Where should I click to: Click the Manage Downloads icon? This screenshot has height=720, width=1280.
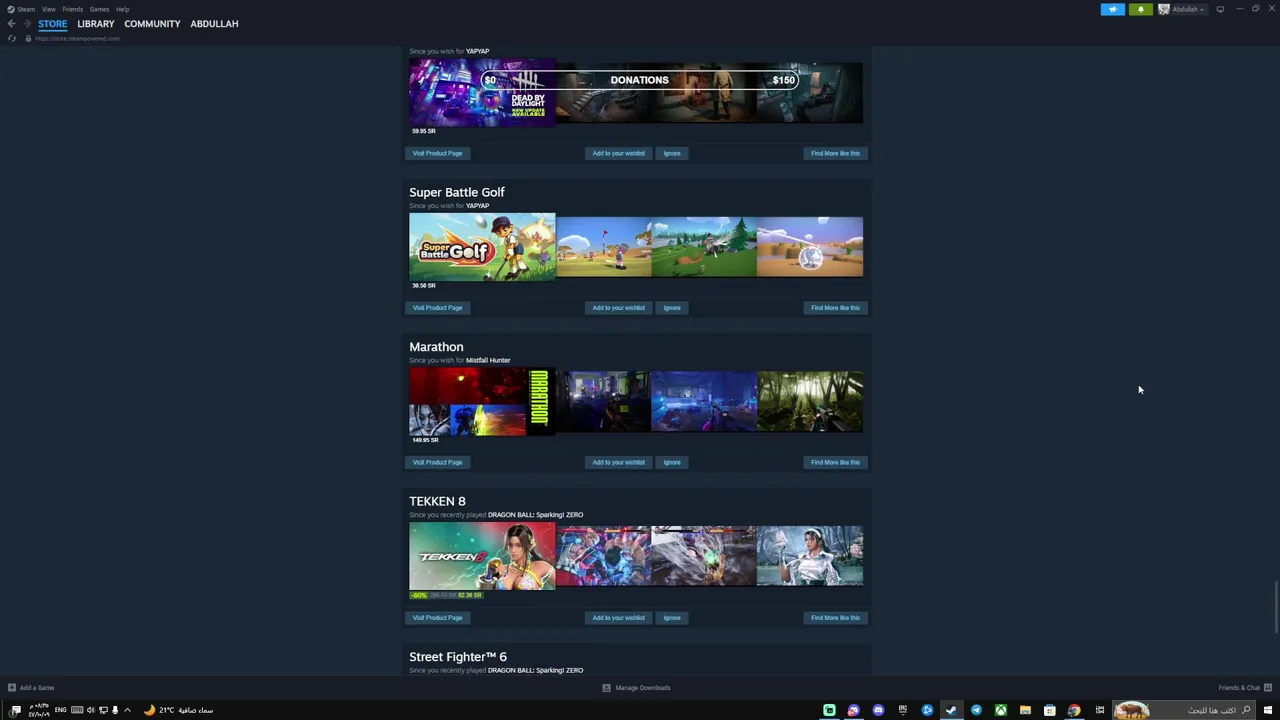[606, 687]
